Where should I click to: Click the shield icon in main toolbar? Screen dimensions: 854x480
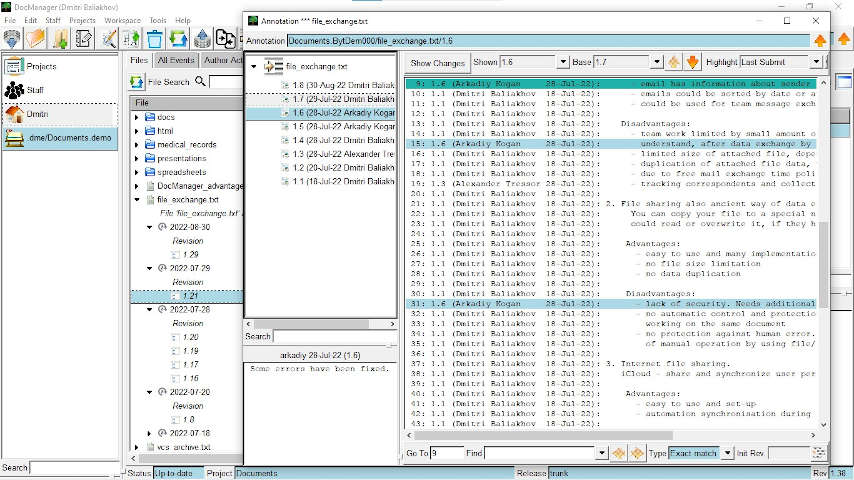(13, 39)
